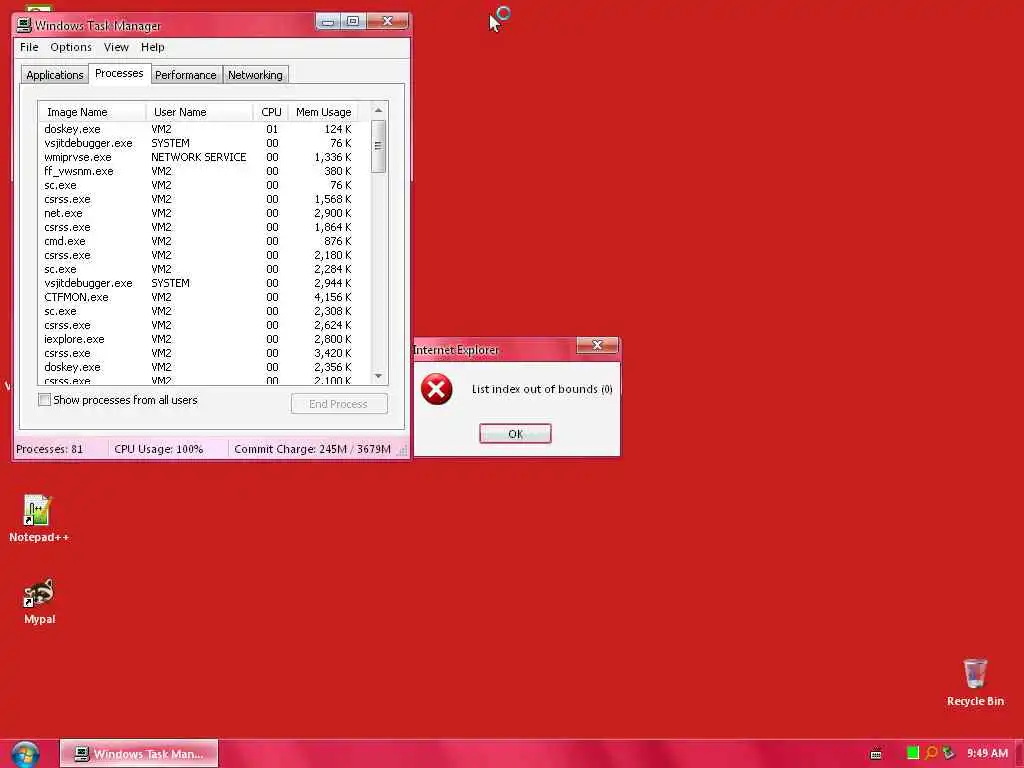This screenshot has width=1024, height=768.
Task: Open the View menu
Action: click(116, 47)
